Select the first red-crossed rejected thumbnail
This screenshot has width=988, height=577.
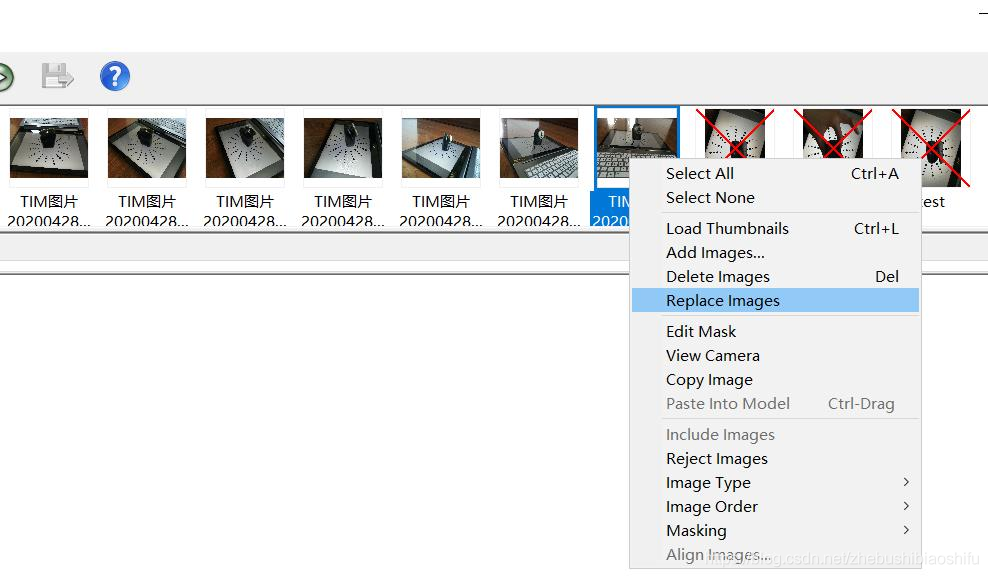point(735,133)
